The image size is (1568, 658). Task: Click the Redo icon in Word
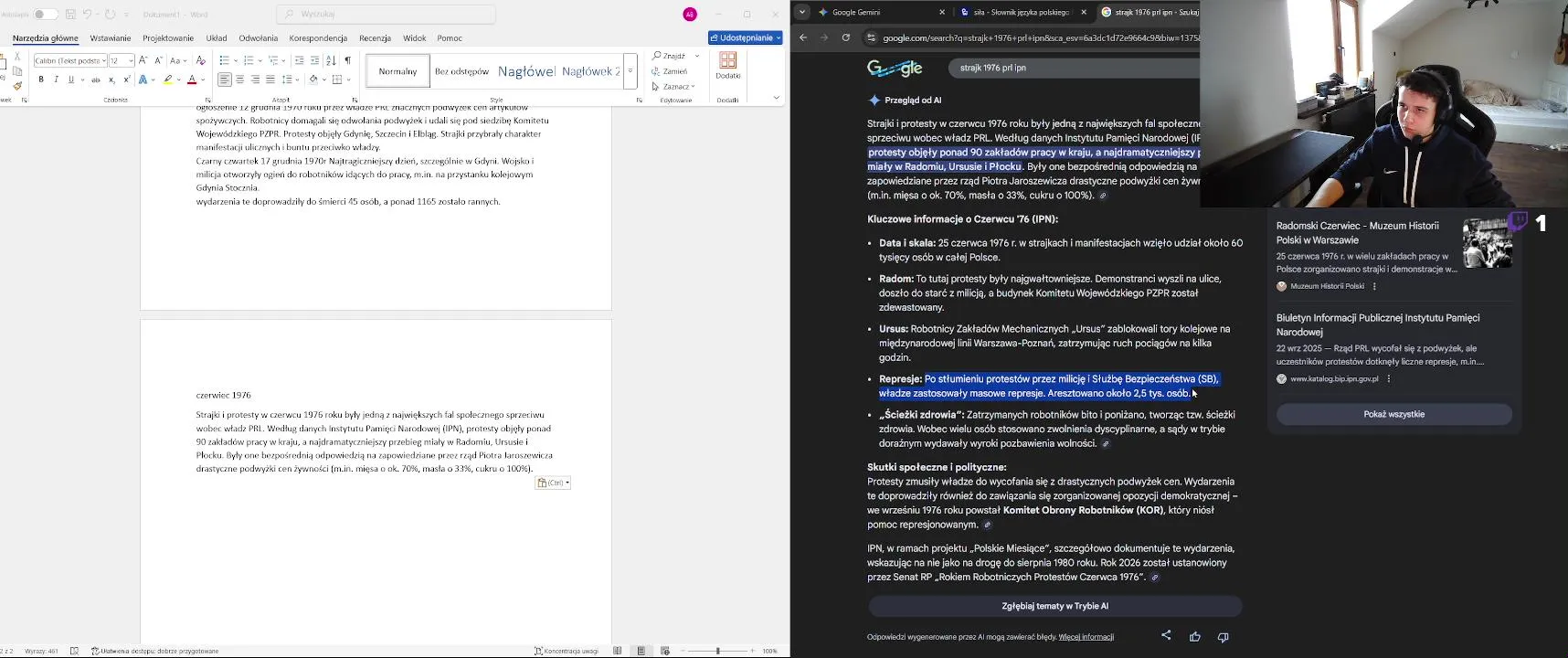click(111, 15)
